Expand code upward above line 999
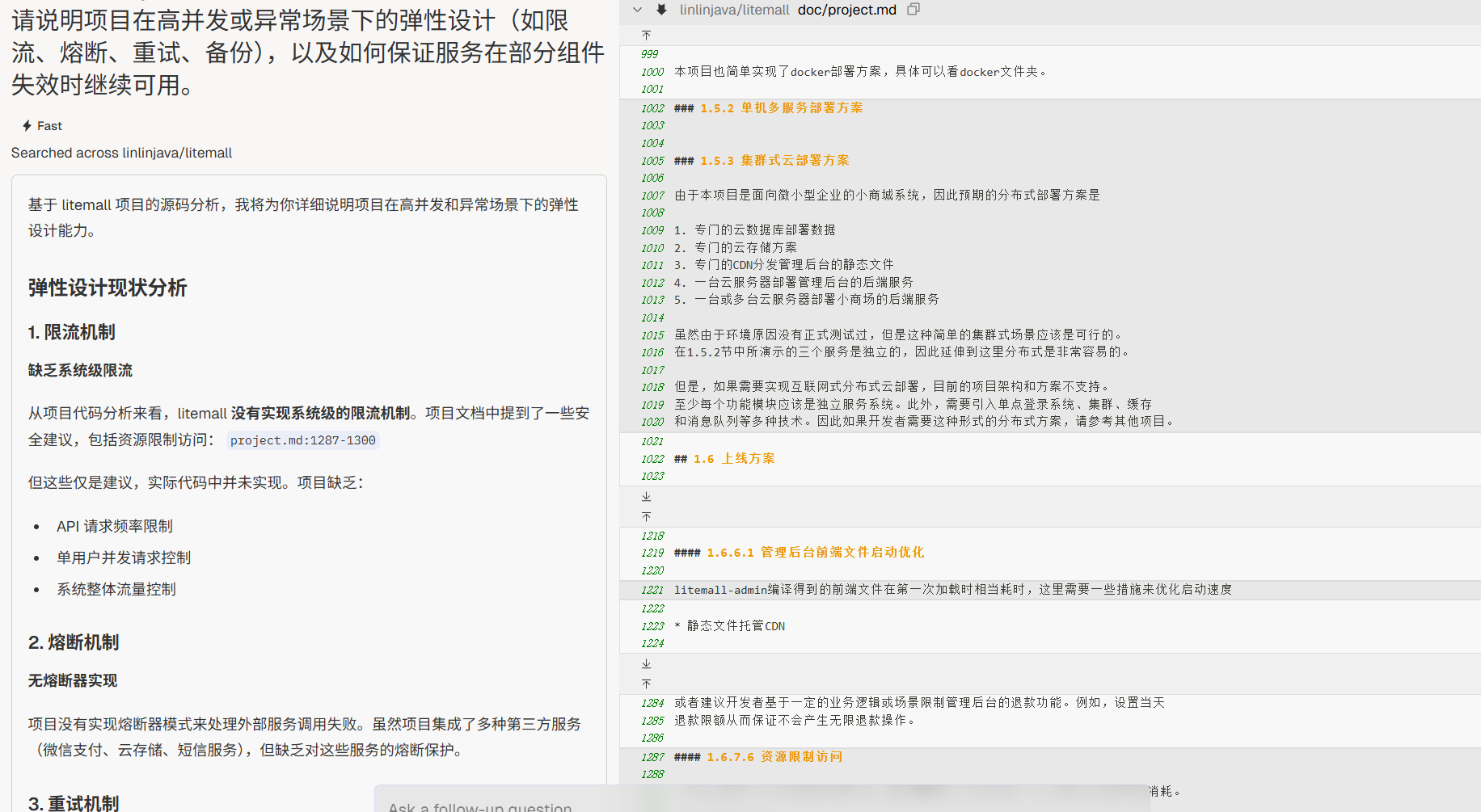Viewport: 1481px width, 812px height. (646, 36)
